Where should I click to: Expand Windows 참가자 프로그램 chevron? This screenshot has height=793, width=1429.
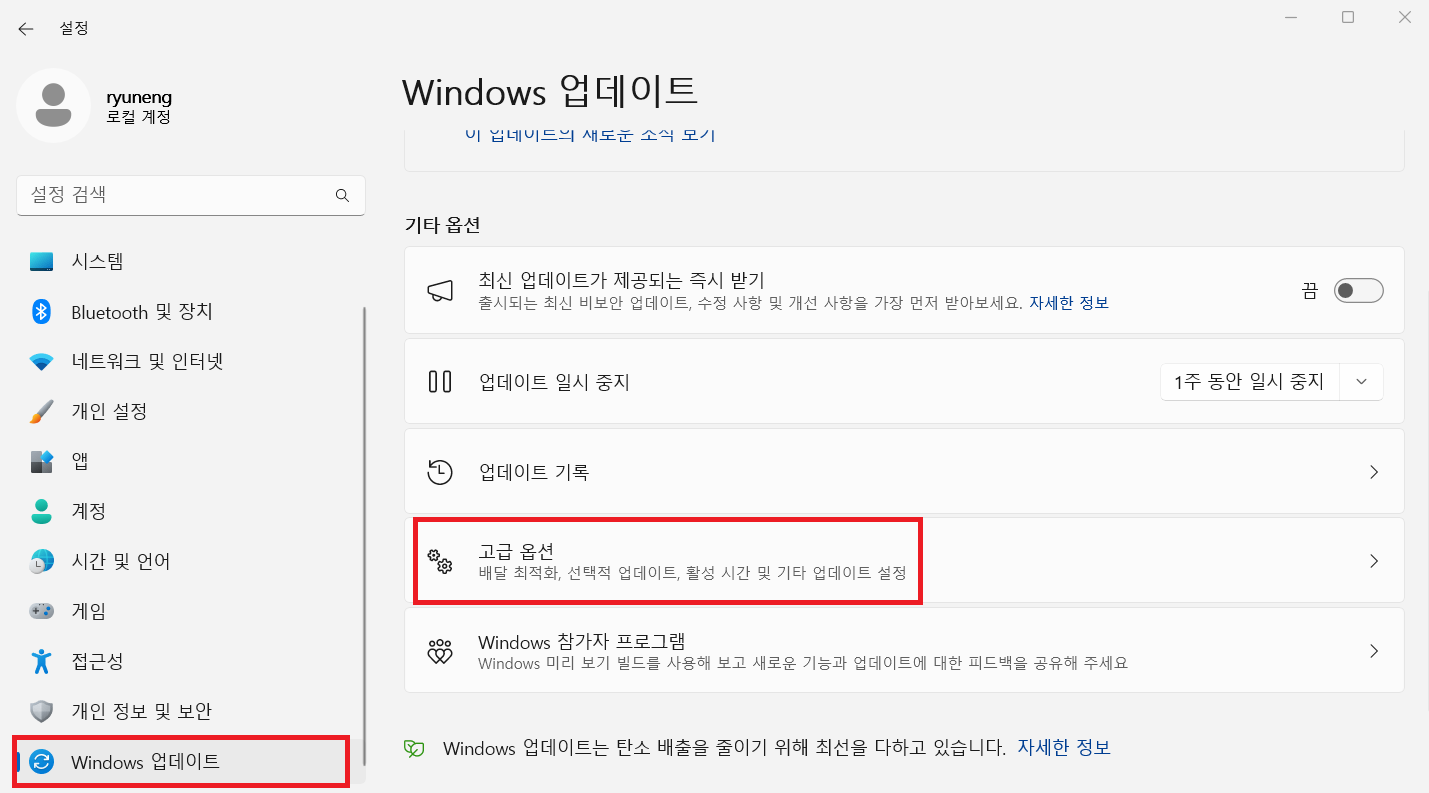[1374, 652]
